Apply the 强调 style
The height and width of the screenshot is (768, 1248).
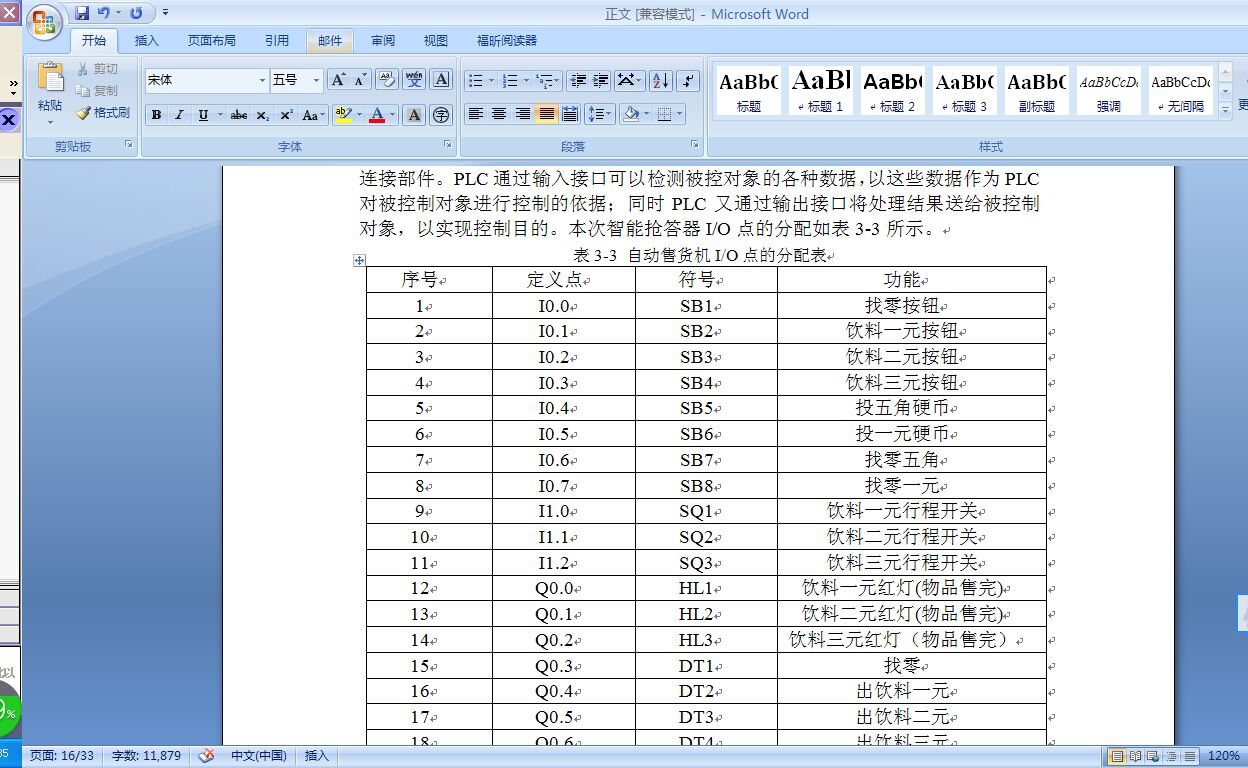coord(1109,91)
